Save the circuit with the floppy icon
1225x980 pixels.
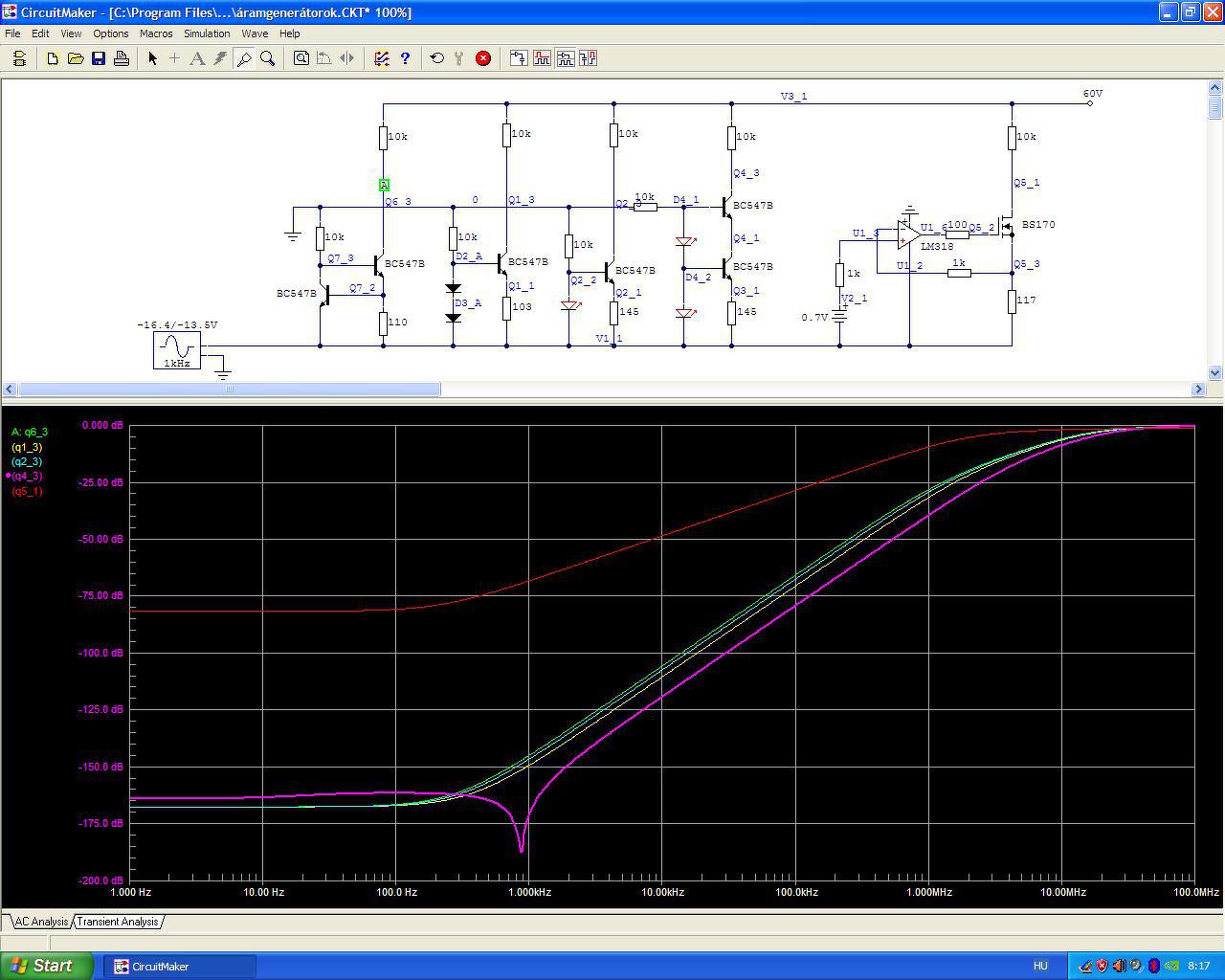pyautogui.click(x=99, y=58)
